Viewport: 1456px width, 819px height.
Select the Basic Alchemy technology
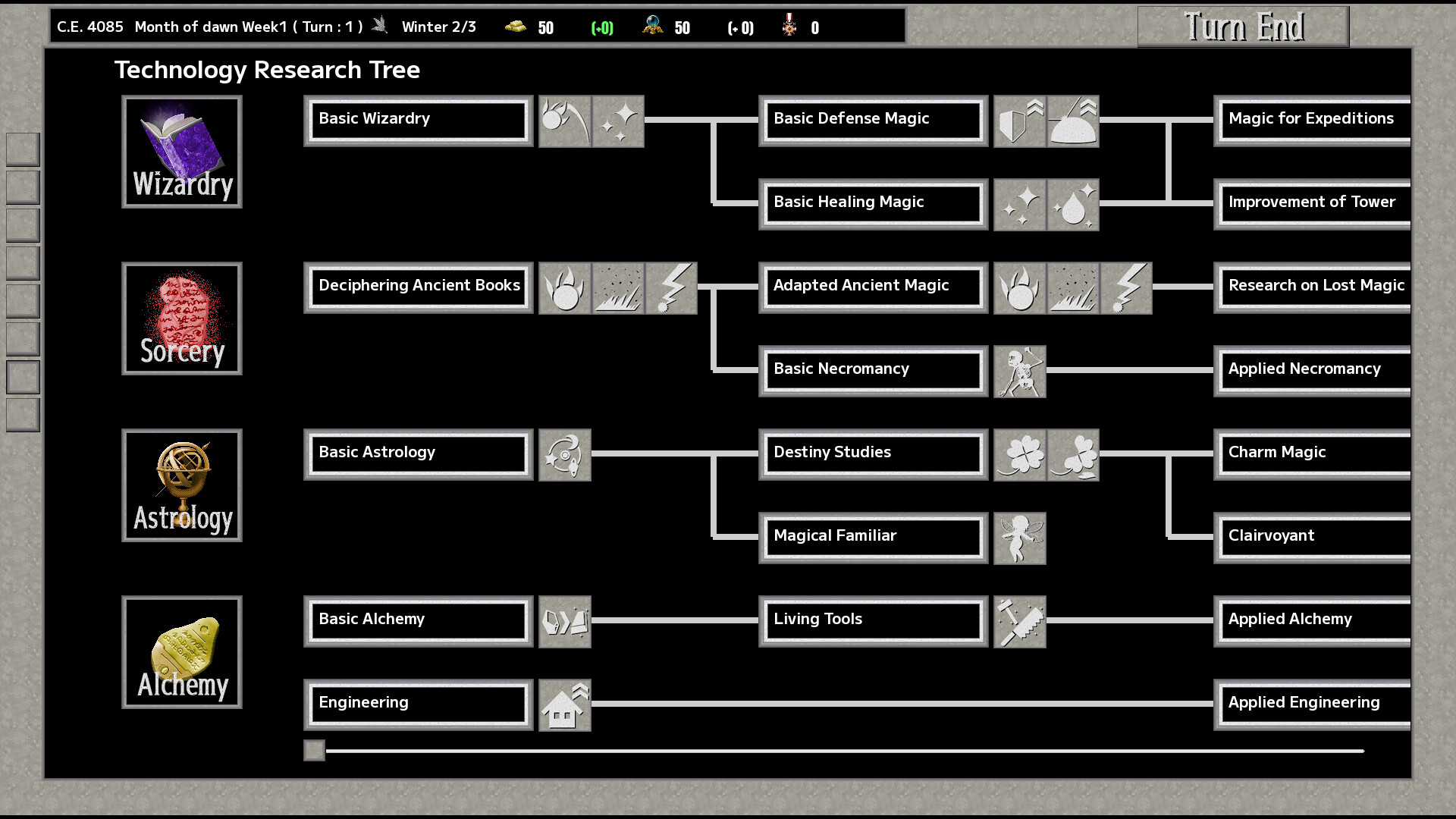tap(419, 621)
